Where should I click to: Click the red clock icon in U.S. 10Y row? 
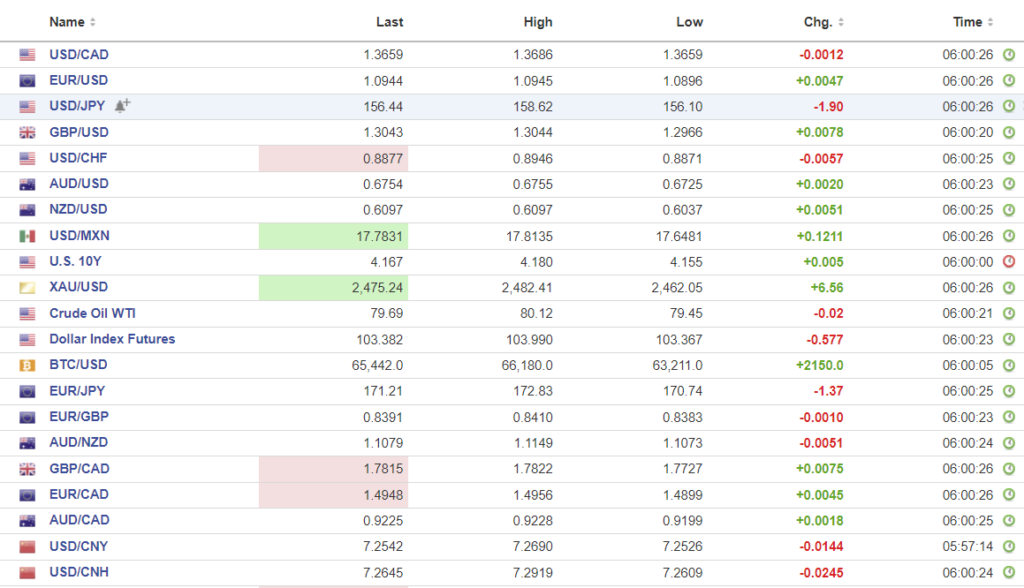tap(1008, 262)
